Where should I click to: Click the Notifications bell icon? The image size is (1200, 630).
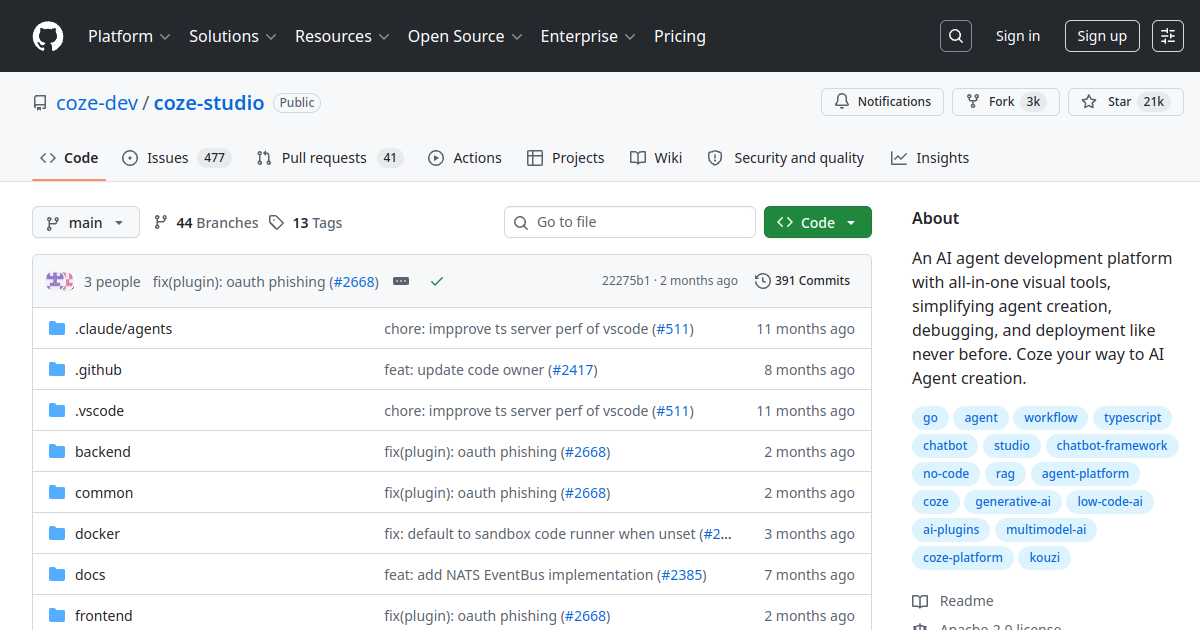tap(842, 102)
